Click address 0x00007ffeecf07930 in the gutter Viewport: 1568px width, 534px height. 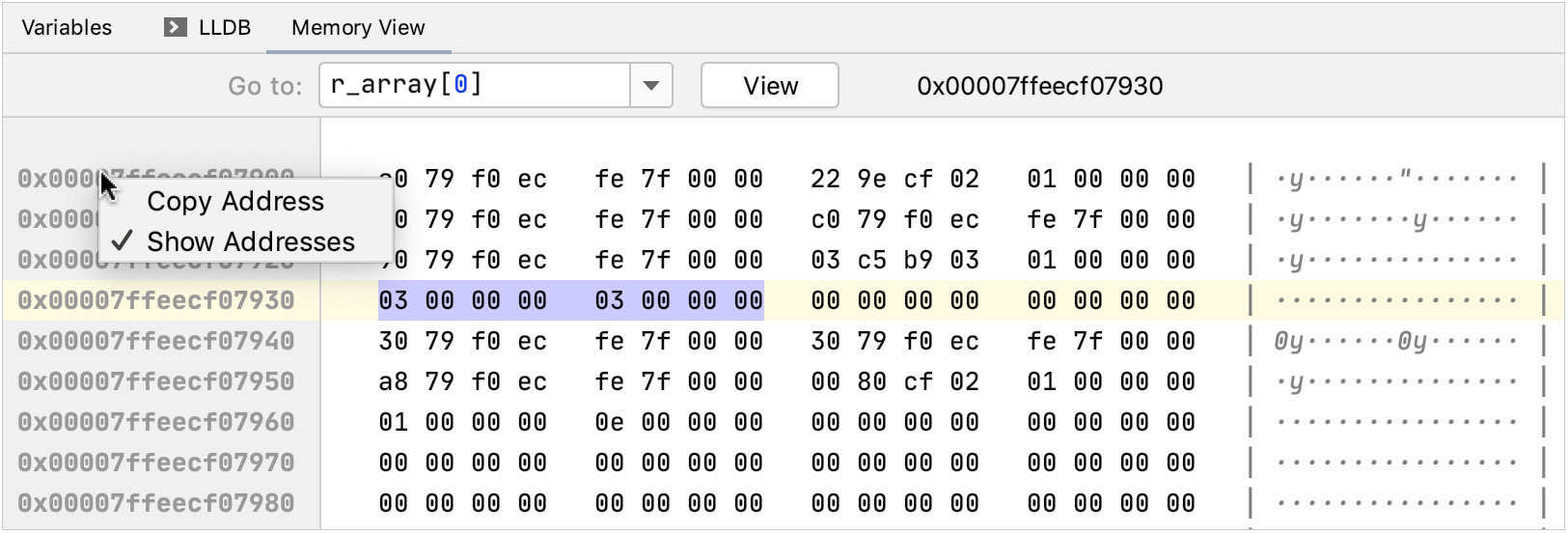pyautogui.click(x=156, y=300)
